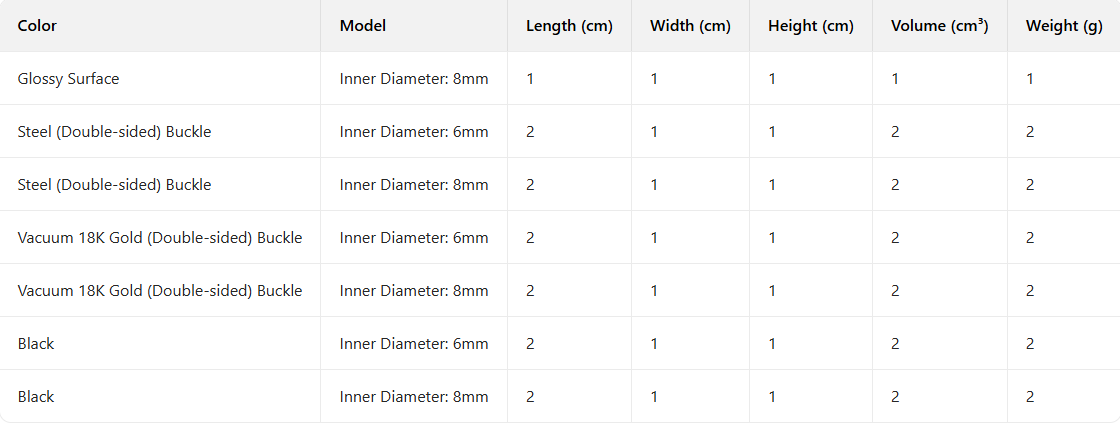Screen dimensions: 1120x423
Task: Select the Height (cm) header cell
Action: tap(811, 26)
